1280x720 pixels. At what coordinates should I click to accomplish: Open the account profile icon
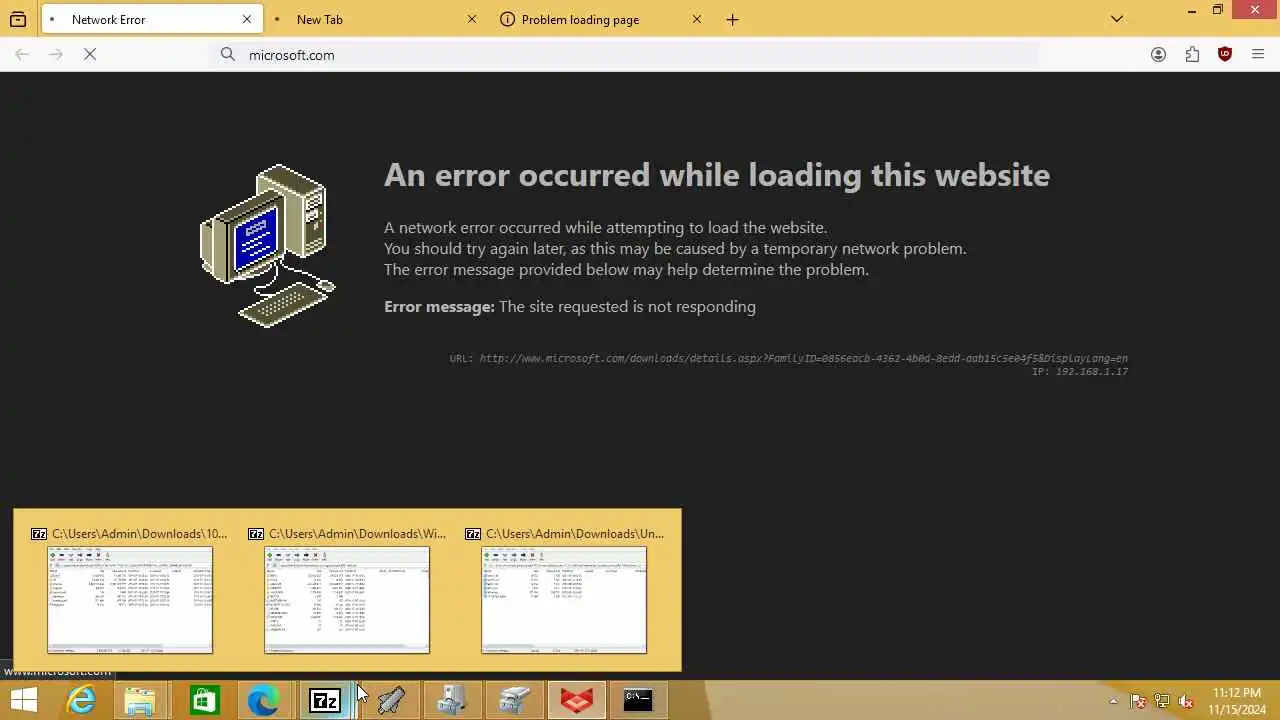coord(1158,55)
